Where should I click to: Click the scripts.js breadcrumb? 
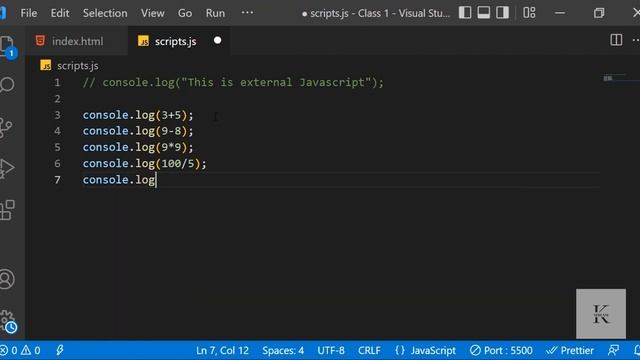tap(78, 66)
